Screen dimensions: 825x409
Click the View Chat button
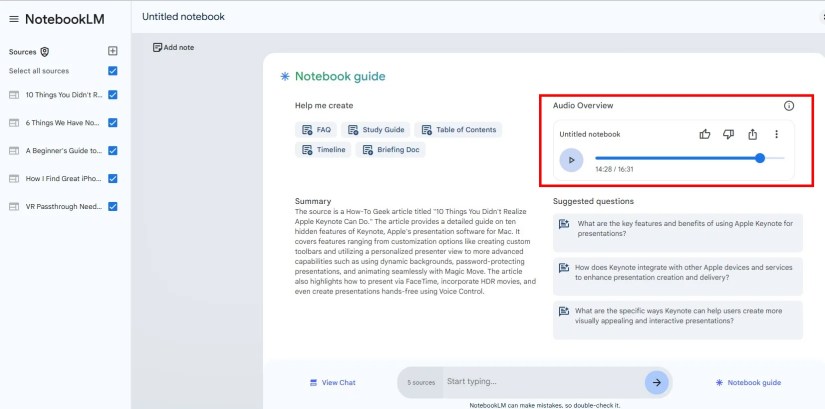coord(333,383)
